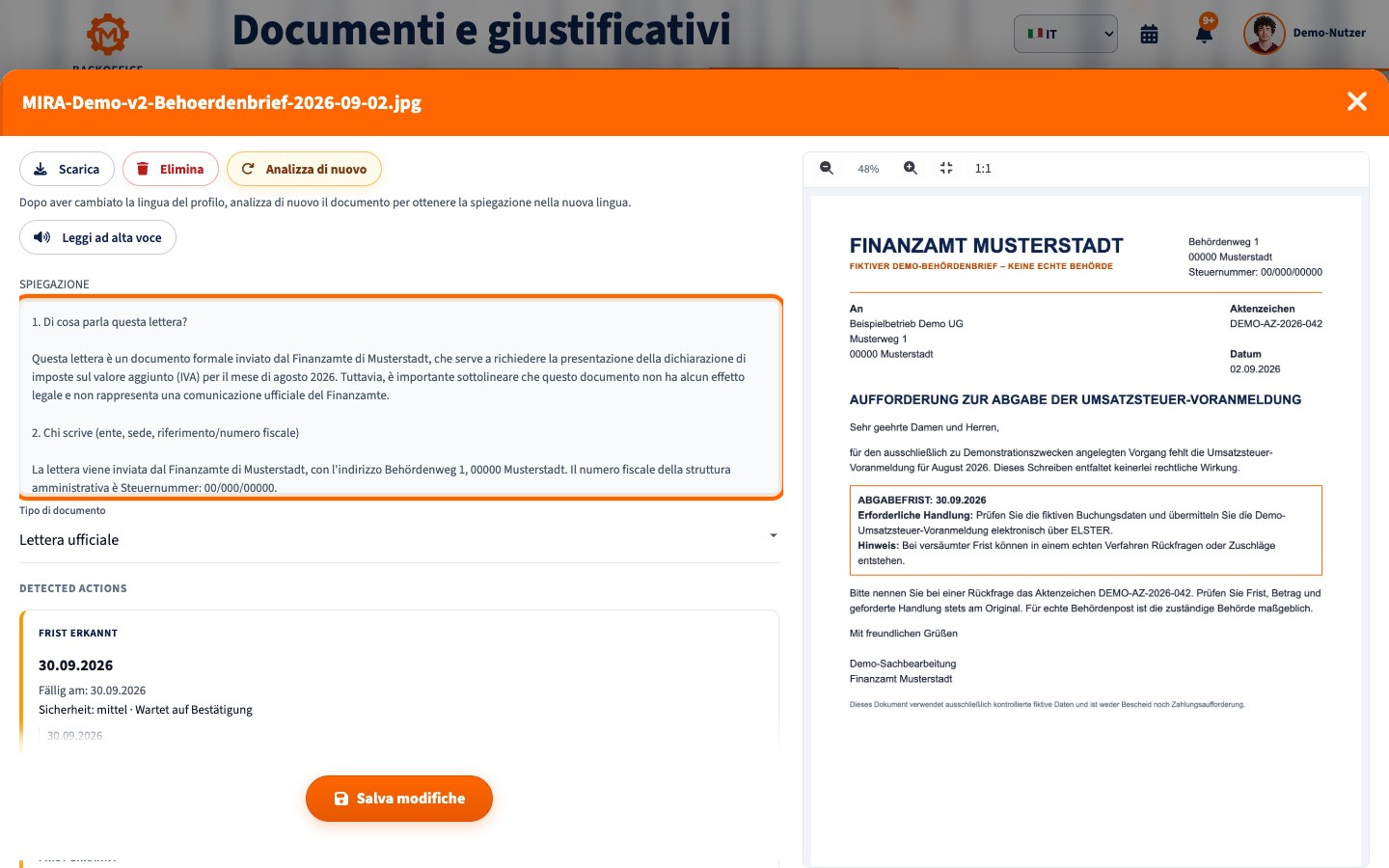Click the Demo-Nutzer profile avatar
Screen dimensions: 1389x868
pos(1264,34)
